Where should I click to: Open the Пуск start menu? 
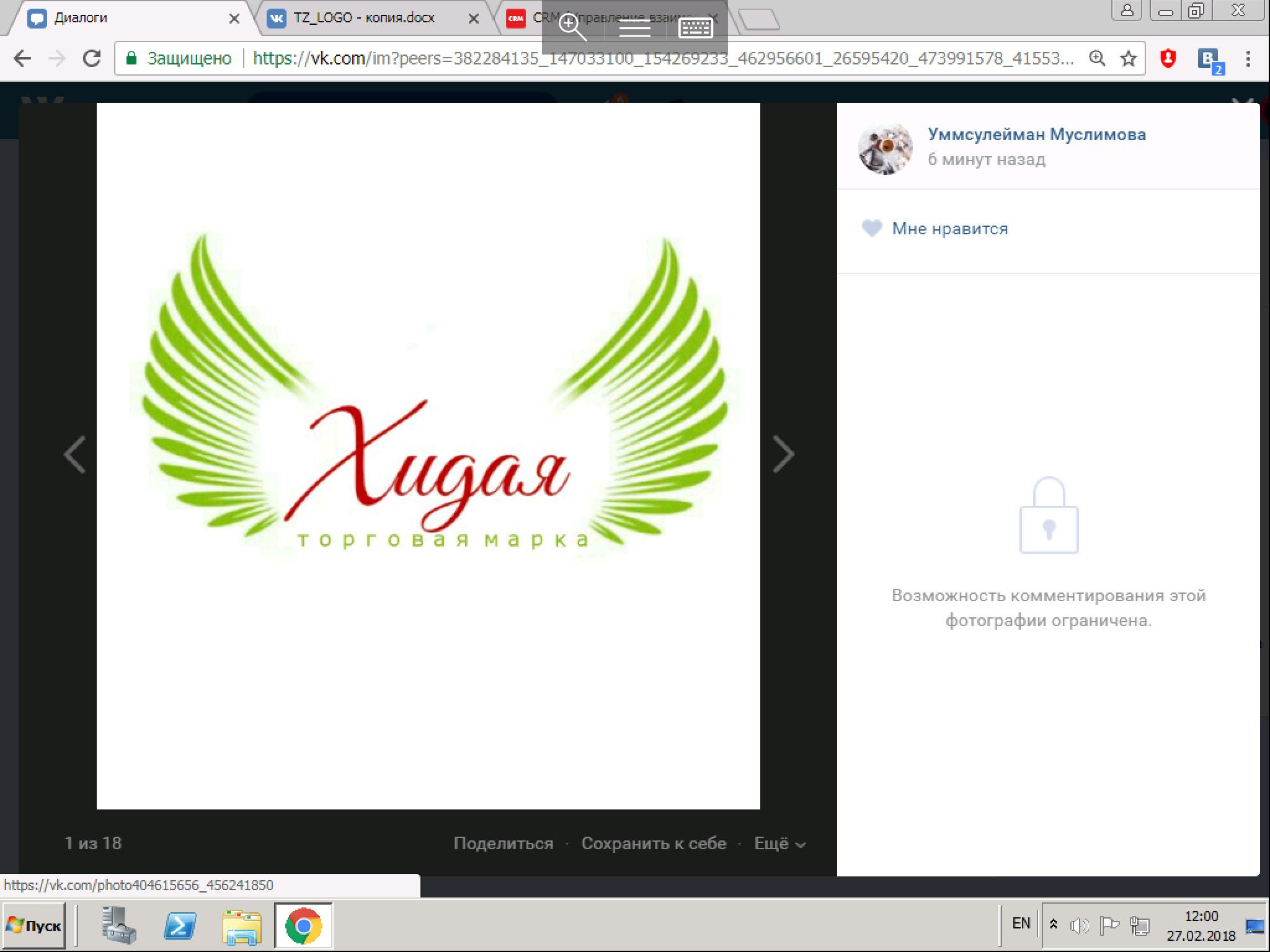(34, 926)
